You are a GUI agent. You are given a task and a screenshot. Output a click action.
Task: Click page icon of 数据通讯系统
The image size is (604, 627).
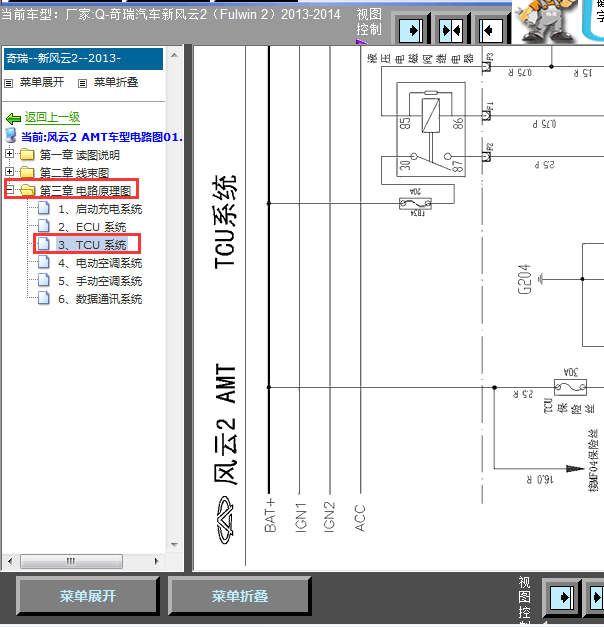coord(44,298)
